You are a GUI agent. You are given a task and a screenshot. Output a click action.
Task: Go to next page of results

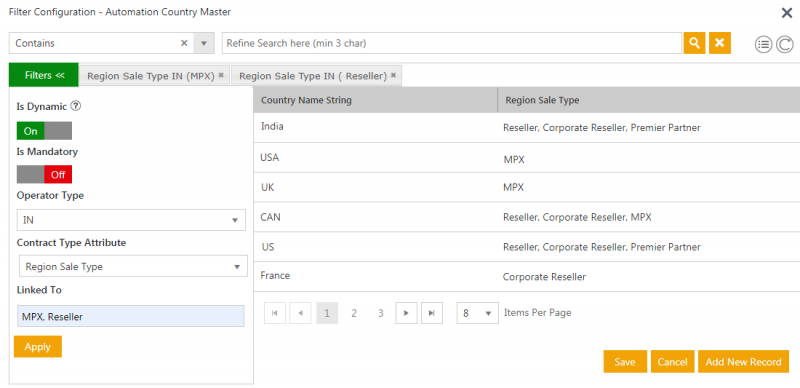pos(406,313)
